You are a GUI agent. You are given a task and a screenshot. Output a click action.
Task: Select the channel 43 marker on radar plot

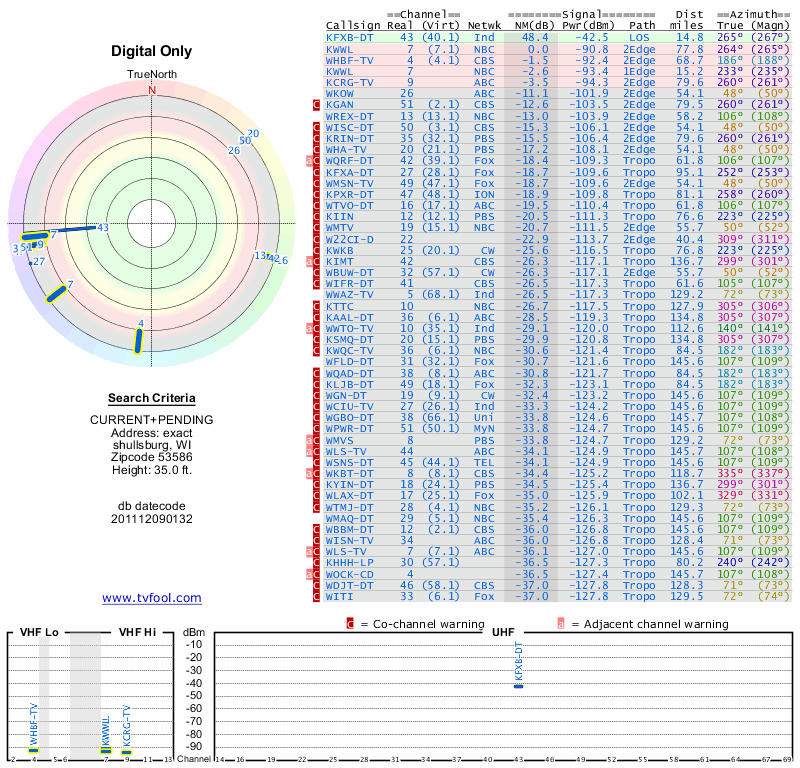point(102,228)
